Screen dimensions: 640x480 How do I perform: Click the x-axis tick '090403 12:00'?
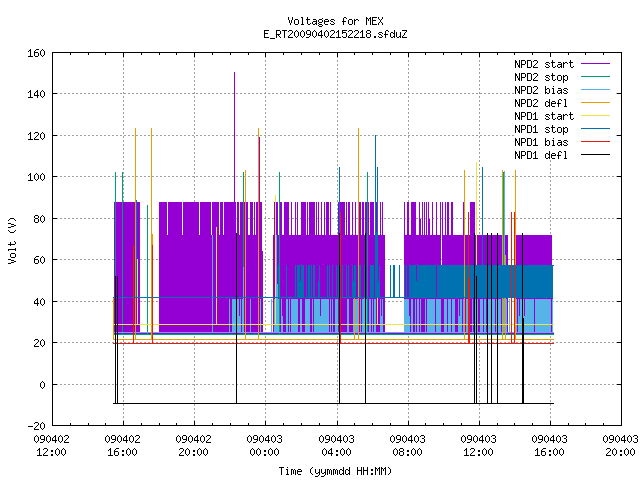pos(478,446)
